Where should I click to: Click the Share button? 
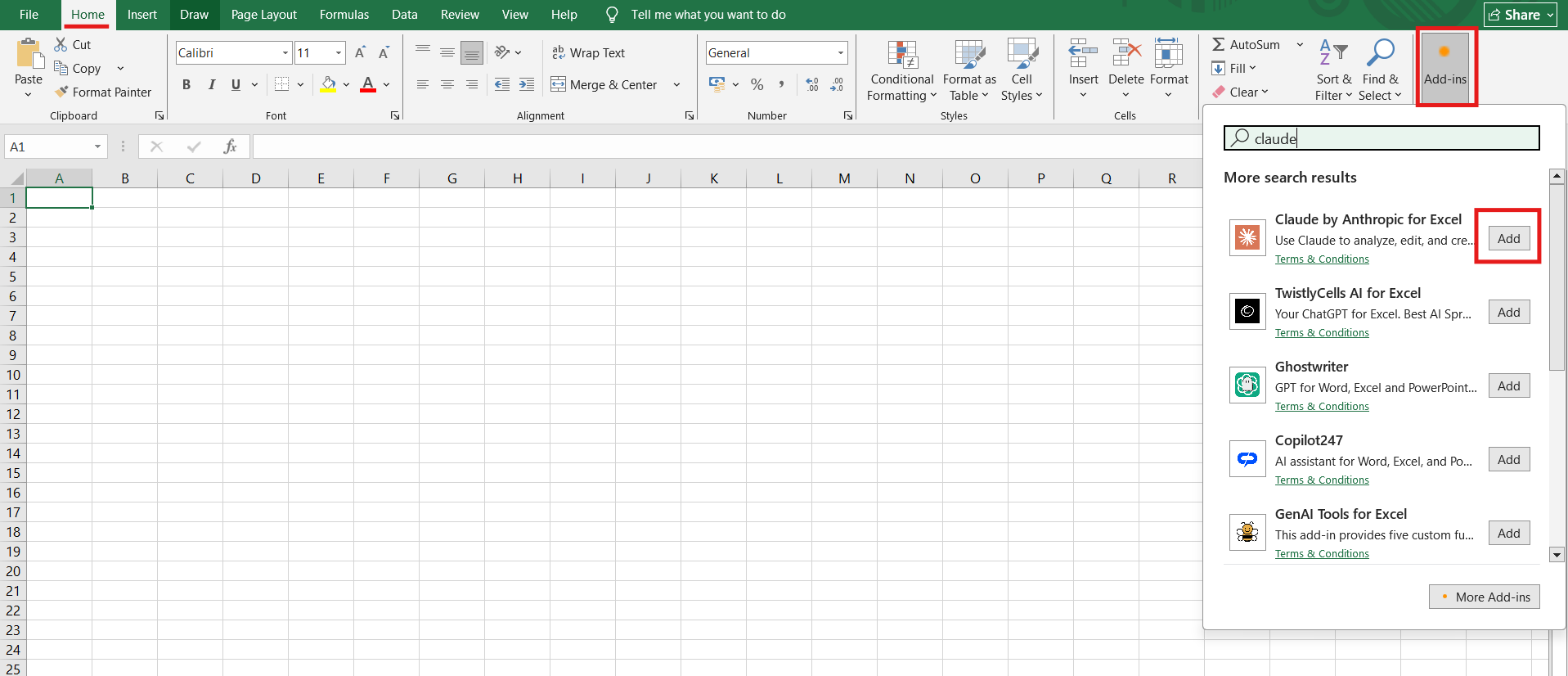[1521, 15]
